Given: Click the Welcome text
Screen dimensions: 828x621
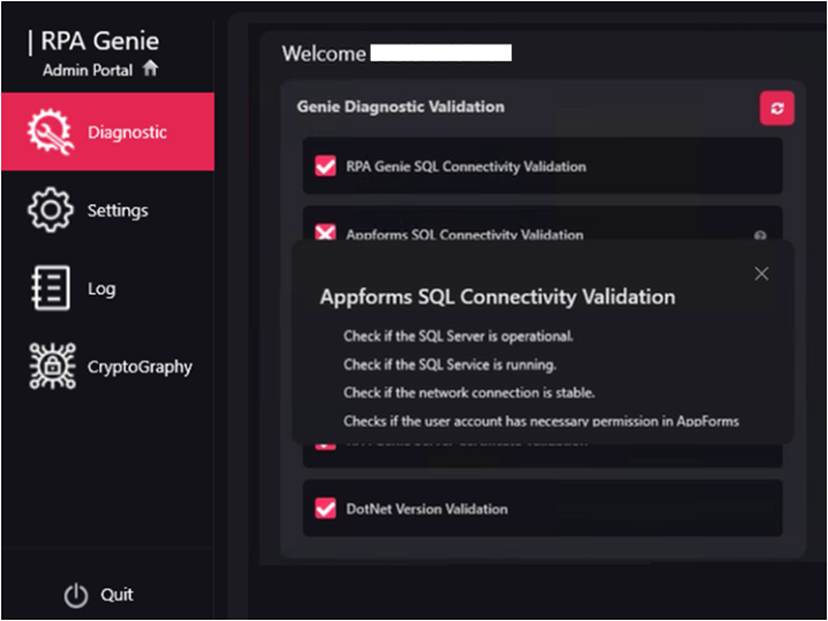Looking at the screenshot, I should [x=324, y=53].
